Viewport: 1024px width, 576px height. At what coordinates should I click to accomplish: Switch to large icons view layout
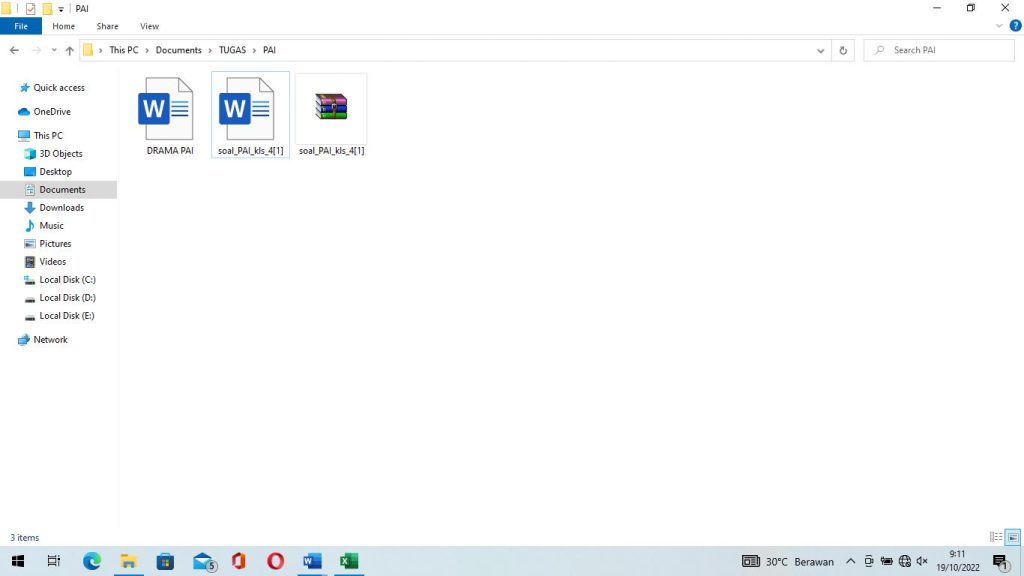tap(1013, 537)
